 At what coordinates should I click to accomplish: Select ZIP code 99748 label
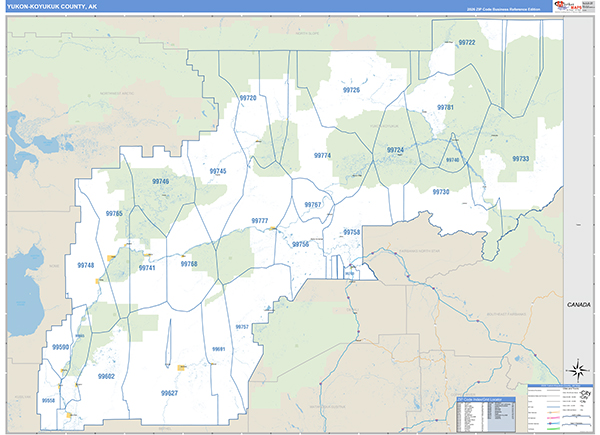pyautogui.click(x=85, y=265)
